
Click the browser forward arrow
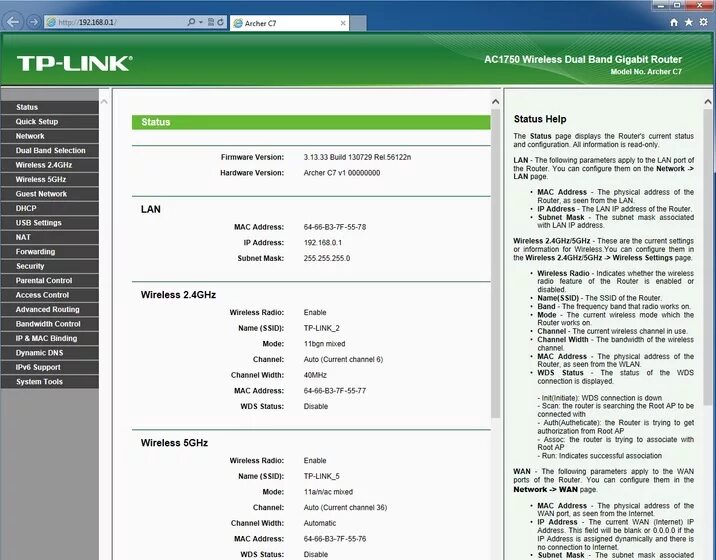33,22
